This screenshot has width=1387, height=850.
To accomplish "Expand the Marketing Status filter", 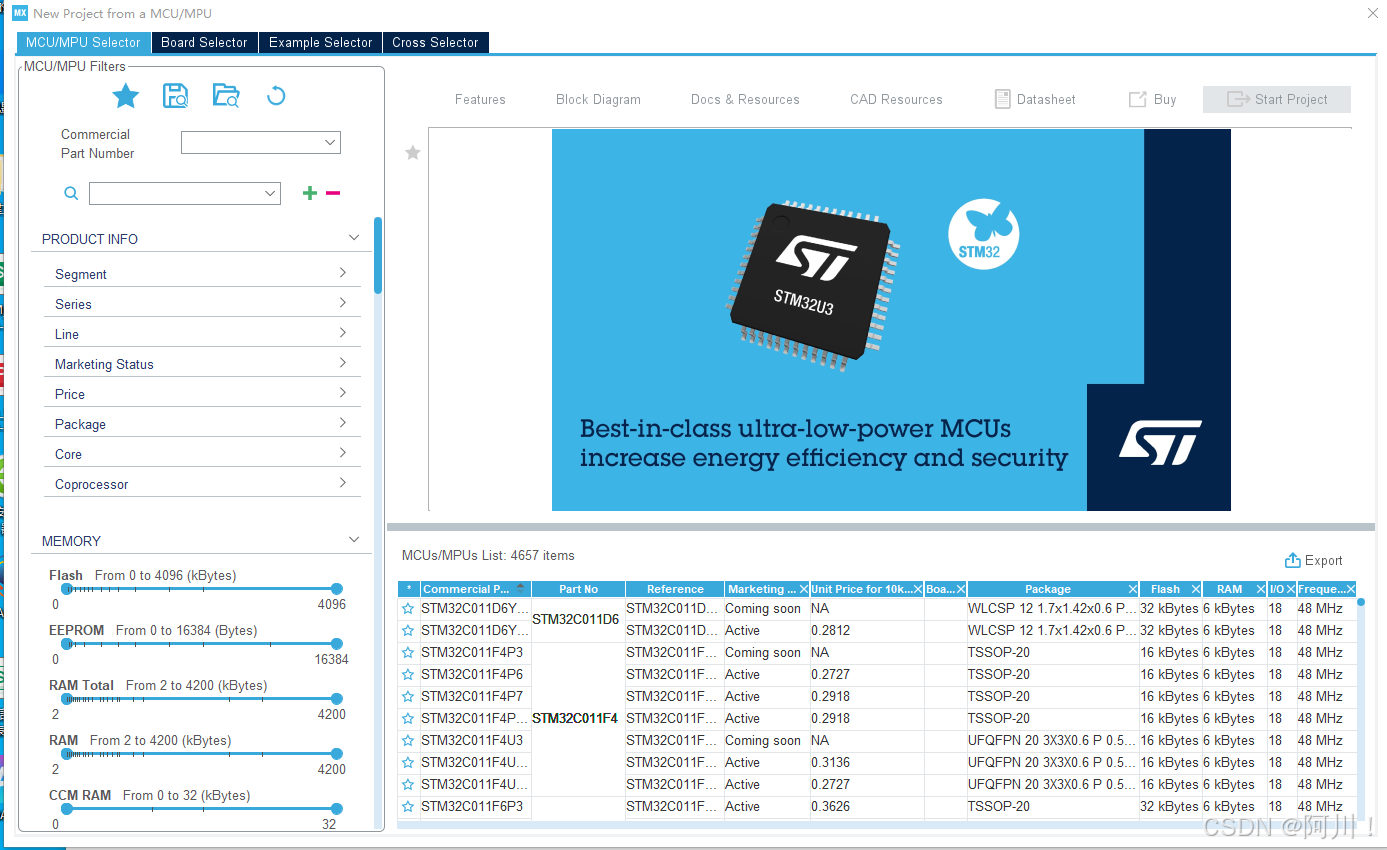I will (343, 363).
